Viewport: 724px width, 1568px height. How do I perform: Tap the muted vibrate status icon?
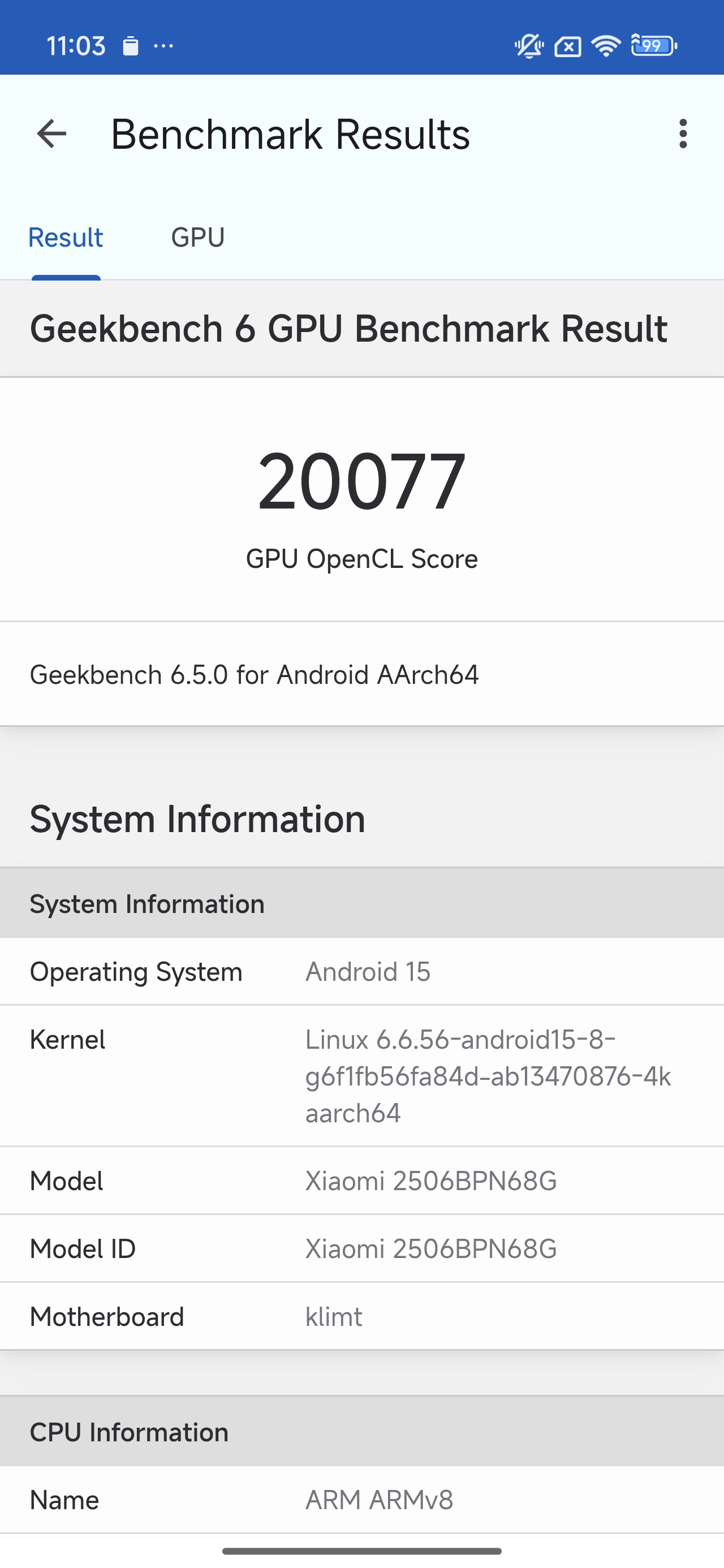(x=528, y=46)
